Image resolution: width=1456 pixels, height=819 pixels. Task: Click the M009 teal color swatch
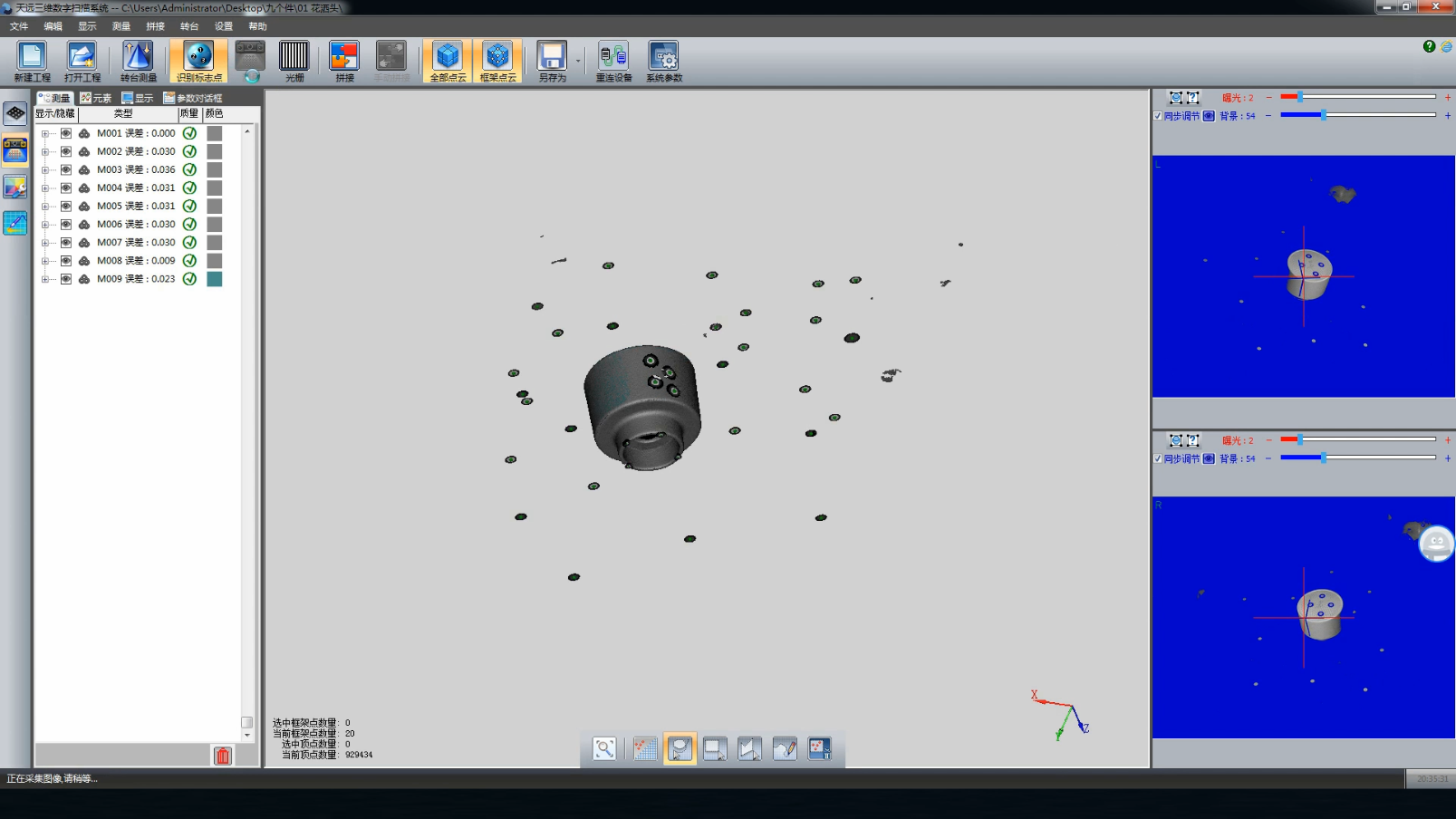[215, 279]
